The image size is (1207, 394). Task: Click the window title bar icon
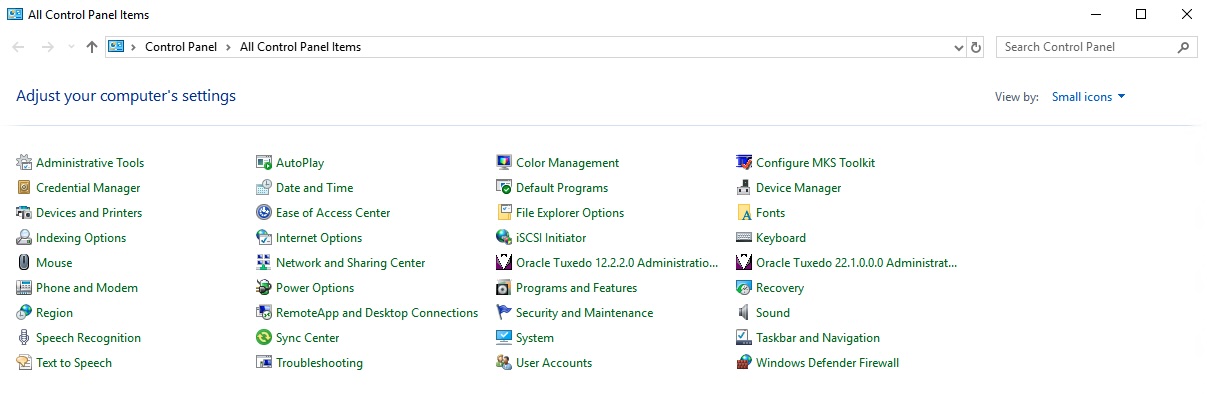click(15, 15)
